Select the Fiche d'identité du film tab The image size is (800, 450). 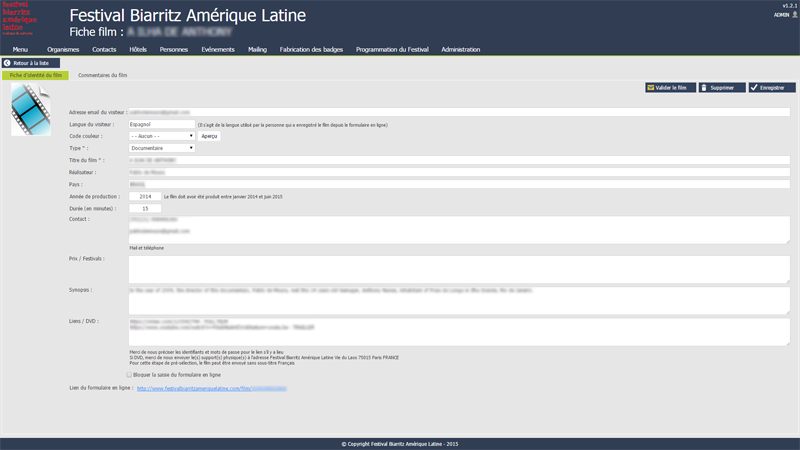coord(36,75)
